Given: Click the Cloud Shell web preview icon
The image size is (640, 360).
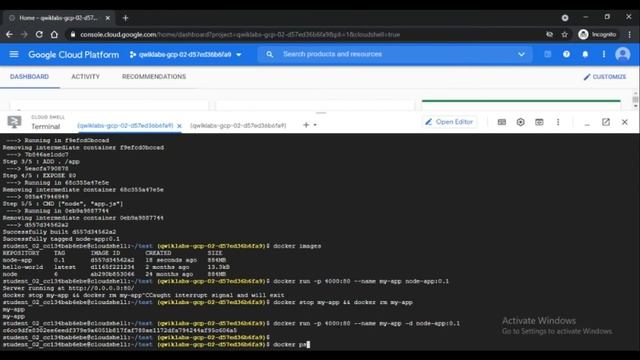Looking at the screenshot, I should click(x=539, y=122).
